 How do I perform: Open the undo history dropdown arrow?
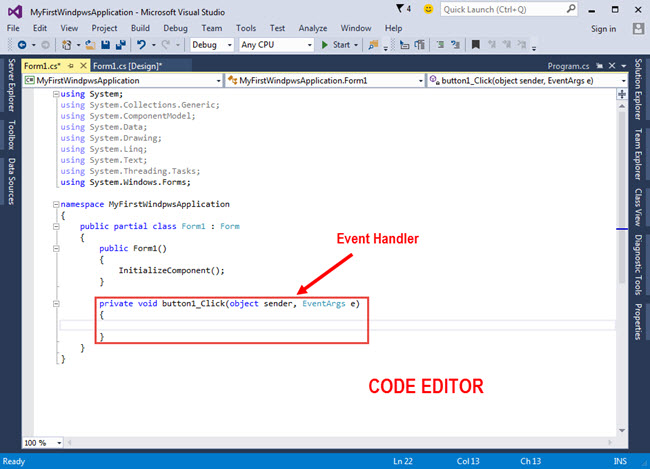coord(153,45)
